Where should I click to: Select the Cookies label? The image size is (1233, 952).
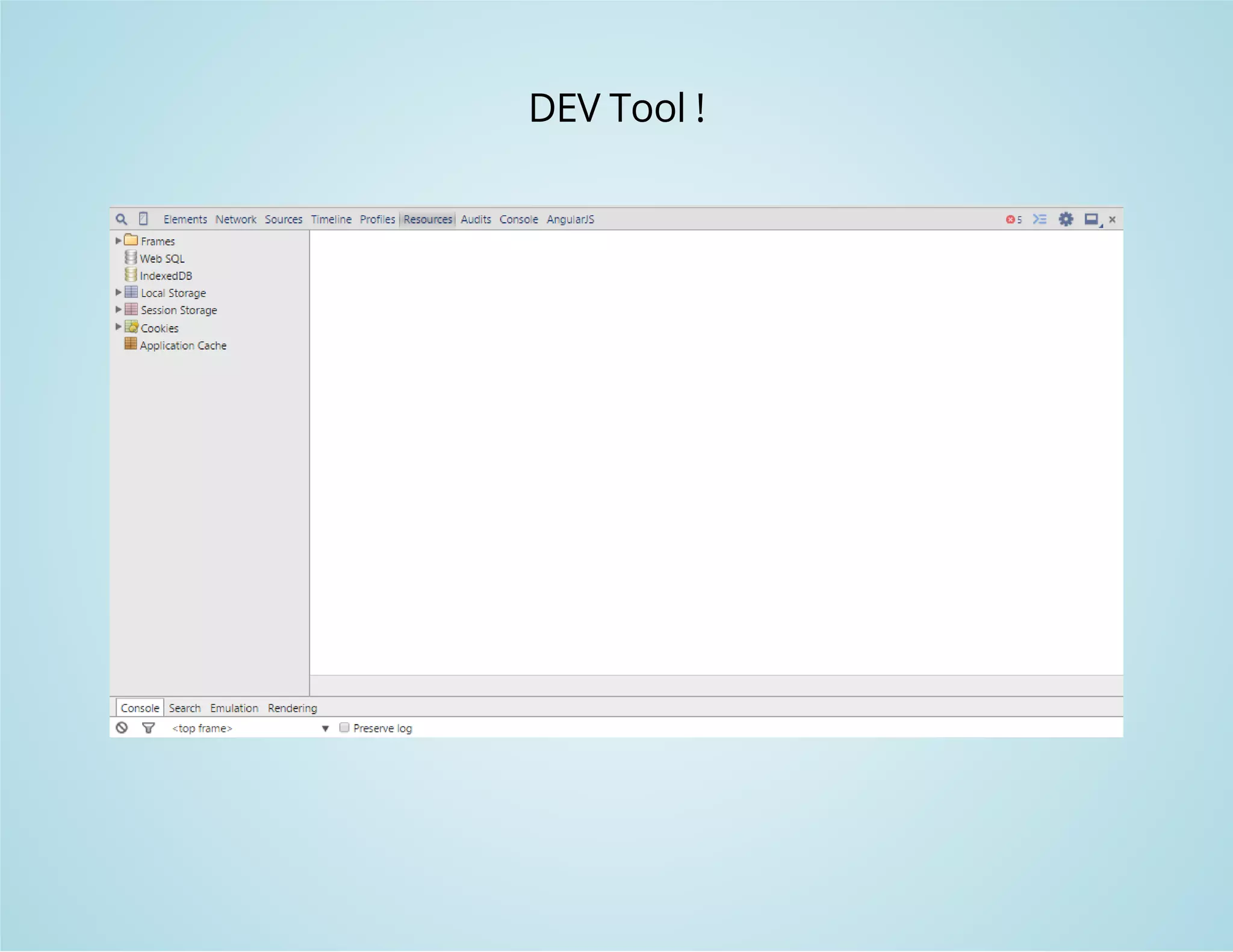point(160,329)
